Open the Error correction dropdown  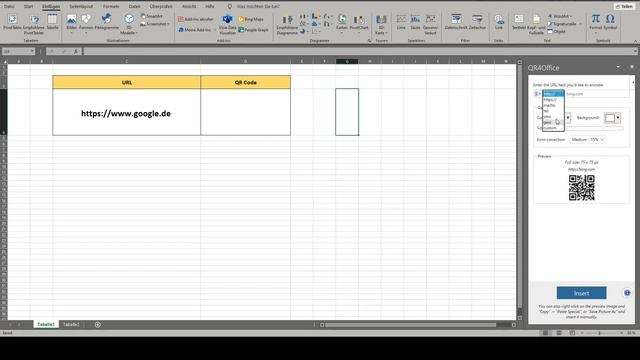click(x=587, y=140)
